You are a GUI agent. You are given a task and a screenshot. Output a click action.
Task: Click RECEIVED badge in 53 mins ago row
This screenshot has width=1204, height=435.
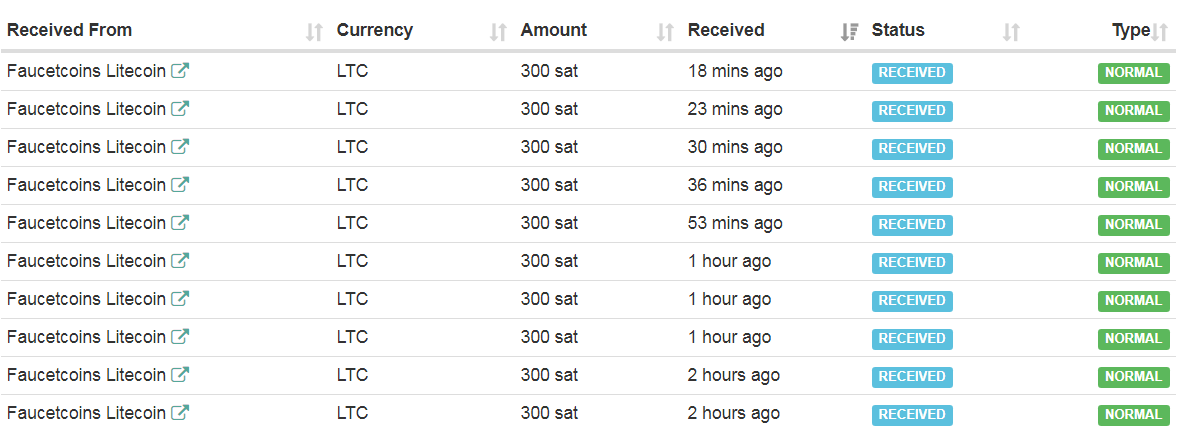tap(912, 224)
